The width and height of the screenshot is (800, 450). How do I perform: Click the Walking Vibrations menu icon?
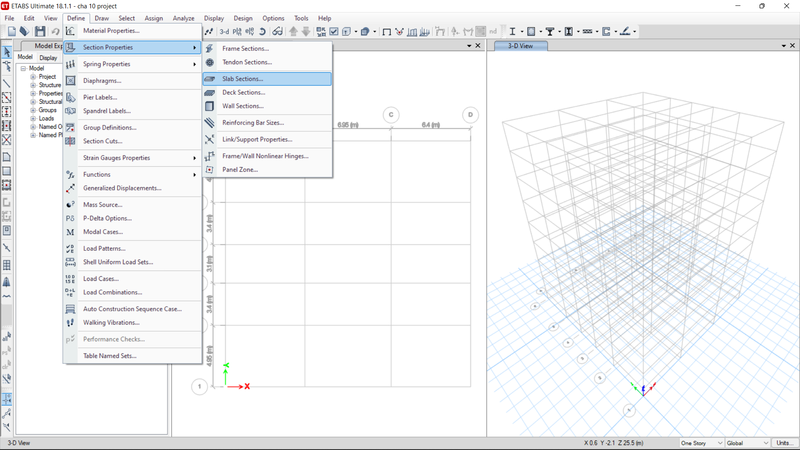coord(70,322)
